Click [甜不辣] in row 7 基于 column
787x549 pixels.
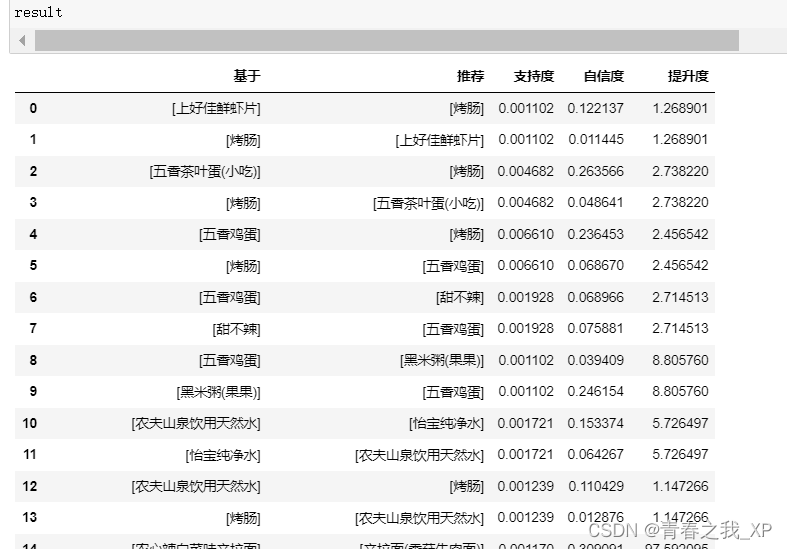coord(236,329)
